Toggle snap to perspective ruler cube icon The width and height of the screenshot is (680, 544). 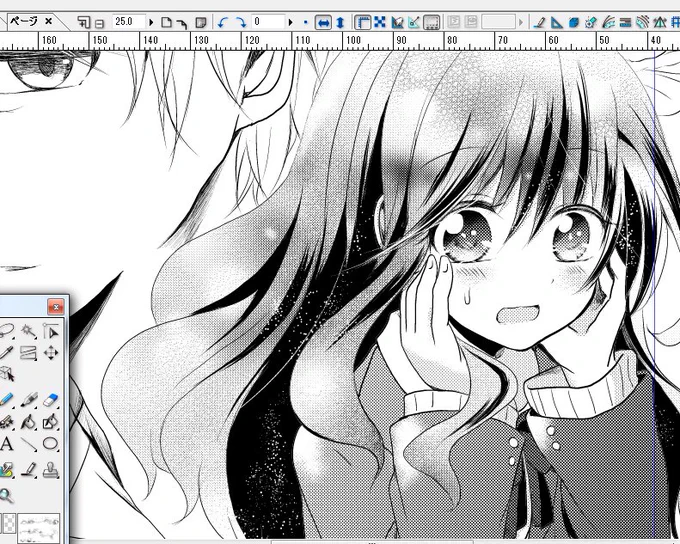[574, 22]
